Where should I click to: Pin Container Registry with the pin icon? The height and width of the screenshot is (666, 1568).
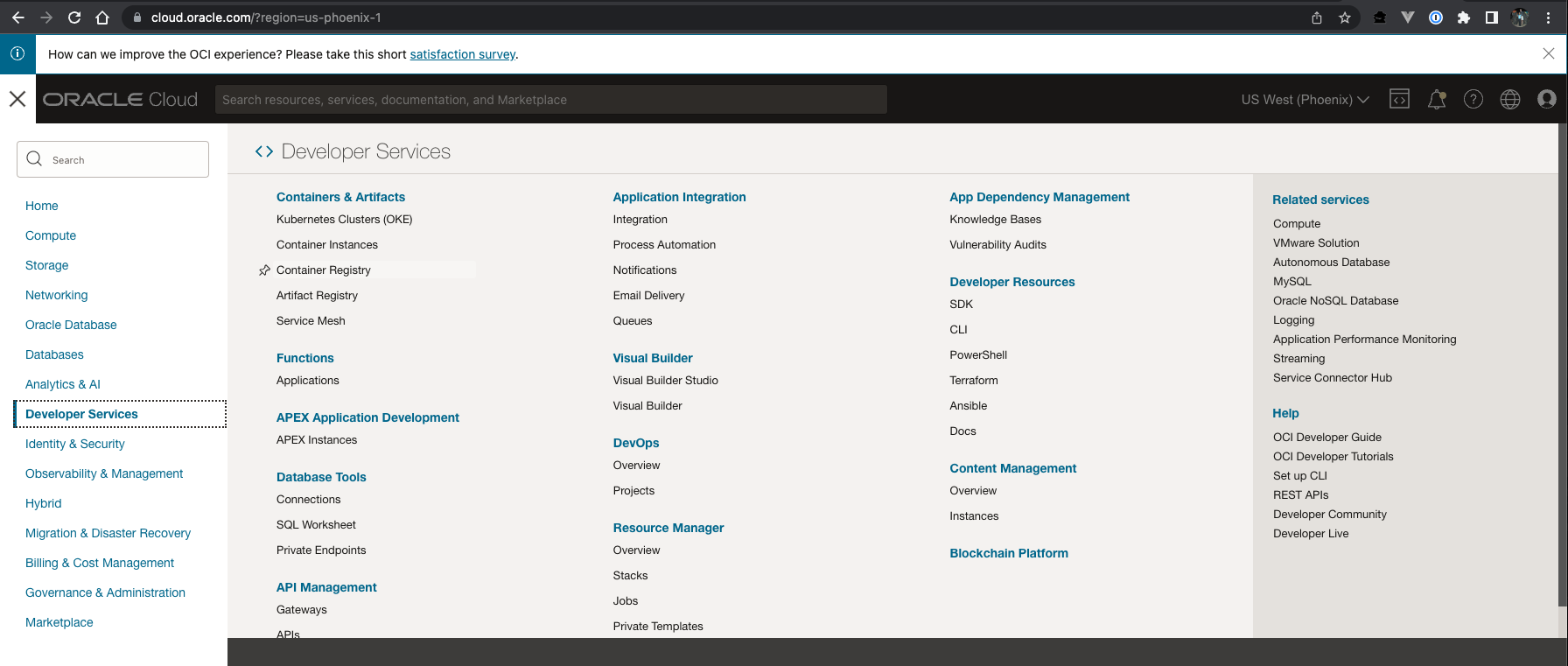click(264, 270)
